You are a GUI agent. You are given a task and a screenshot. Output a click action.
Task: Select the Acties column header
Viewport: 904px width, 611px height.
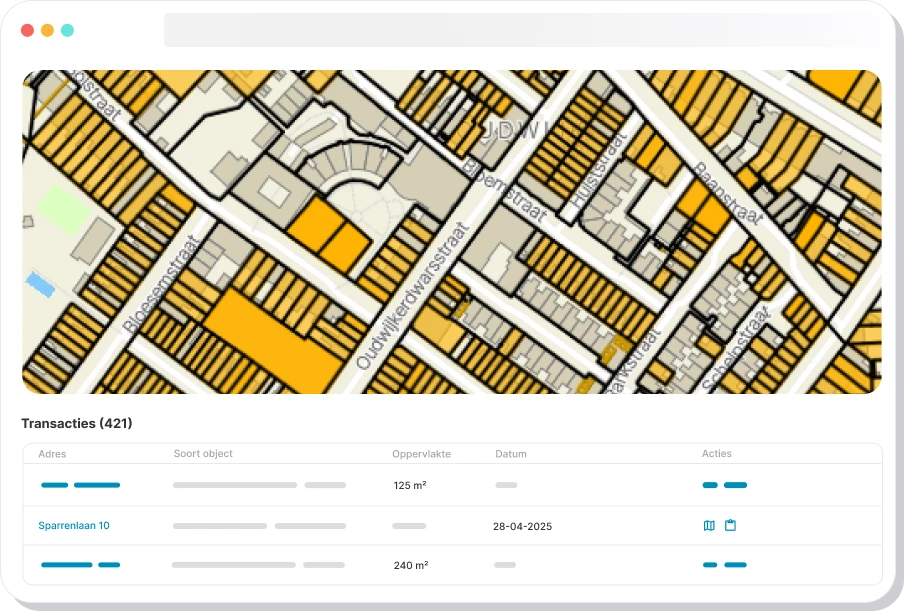[717, 454]
